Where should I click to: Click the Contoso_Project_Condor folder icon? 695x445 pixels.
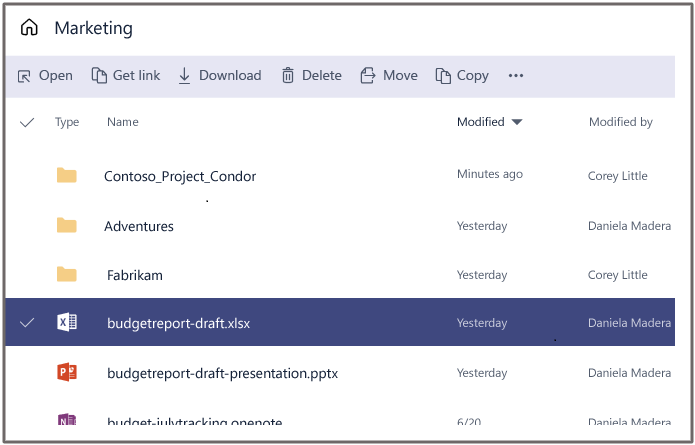point(67,176)
